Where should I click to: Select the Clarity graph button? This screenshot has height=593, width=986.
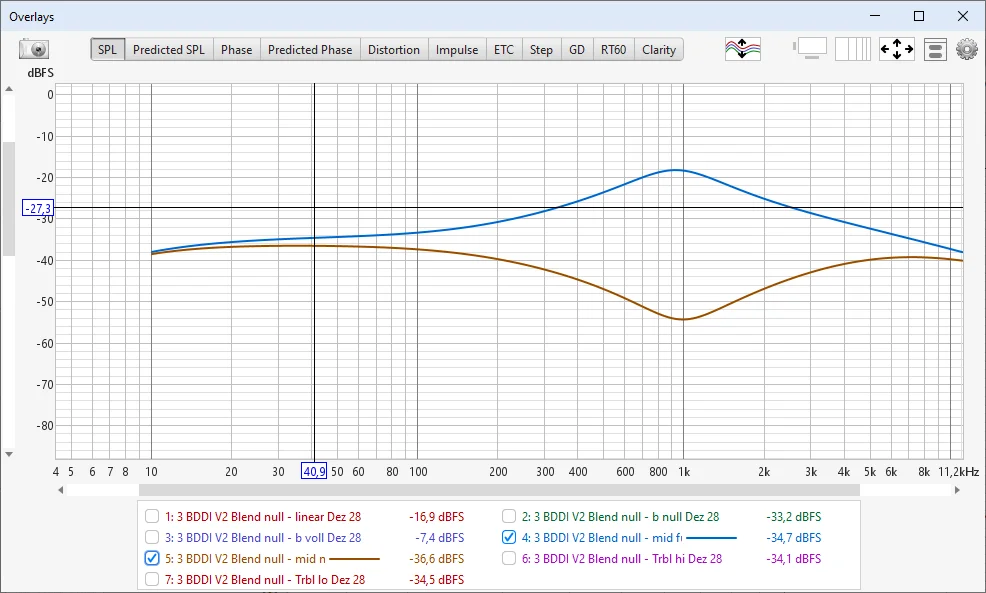pyautogui.click(x=659, y=50)
